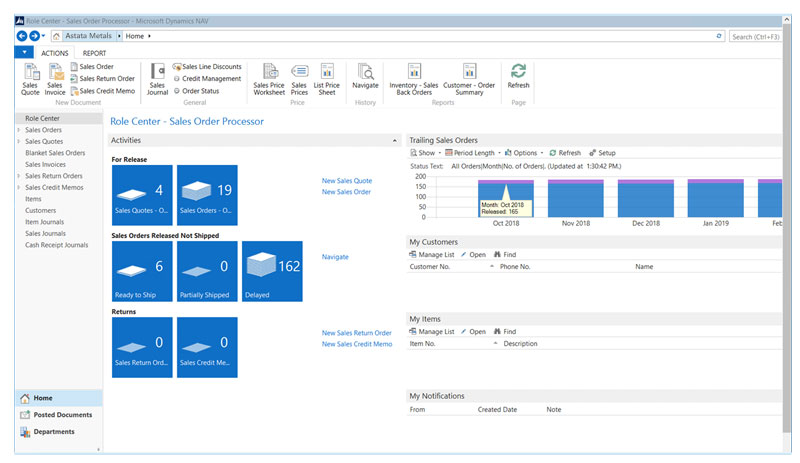Open the Partially Shipped tile
This screenshot has width=800, height=463.
coord(207,271)
